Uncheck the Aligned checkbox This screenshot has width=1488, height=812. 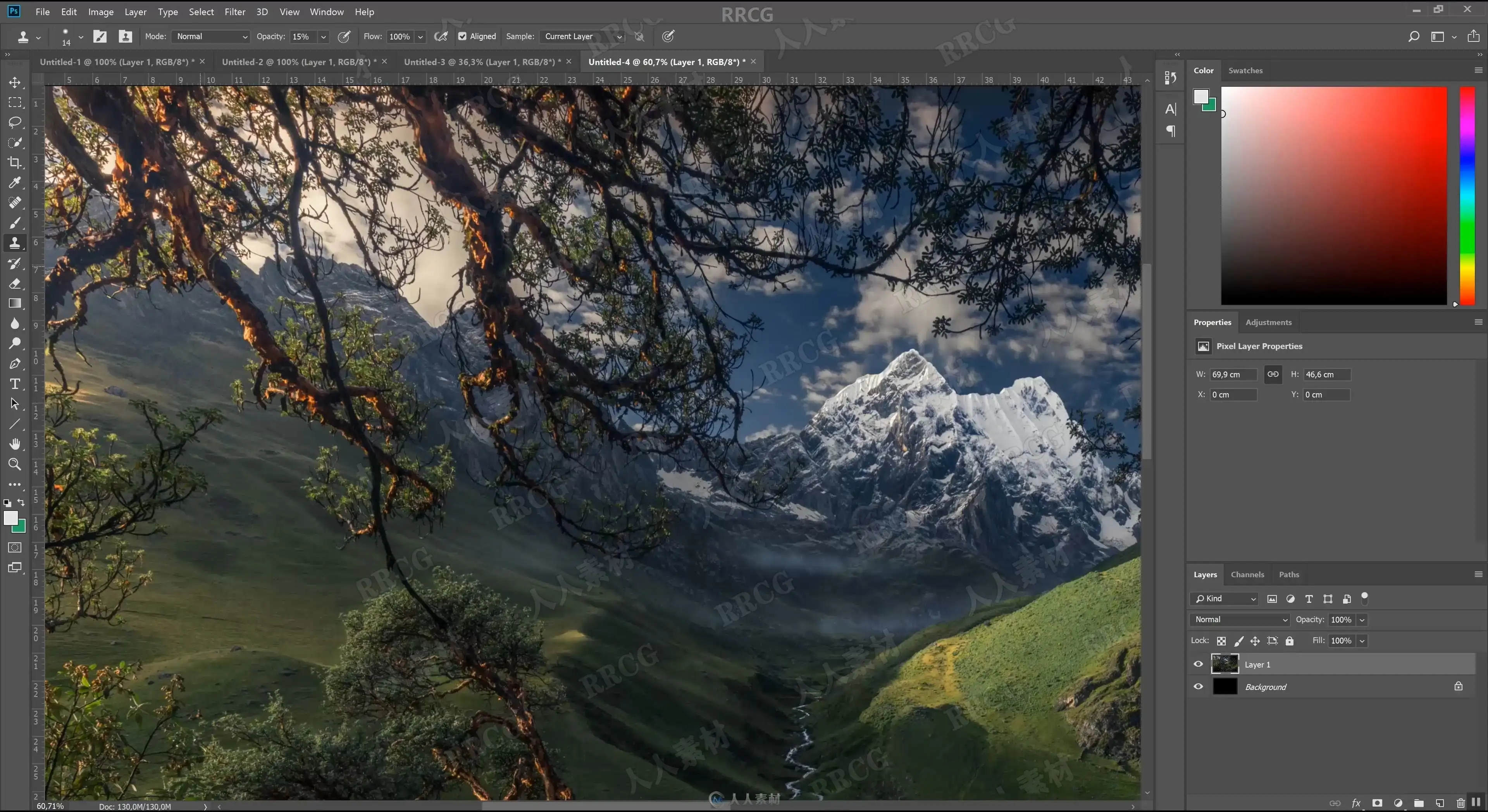(x=462, y=36)
